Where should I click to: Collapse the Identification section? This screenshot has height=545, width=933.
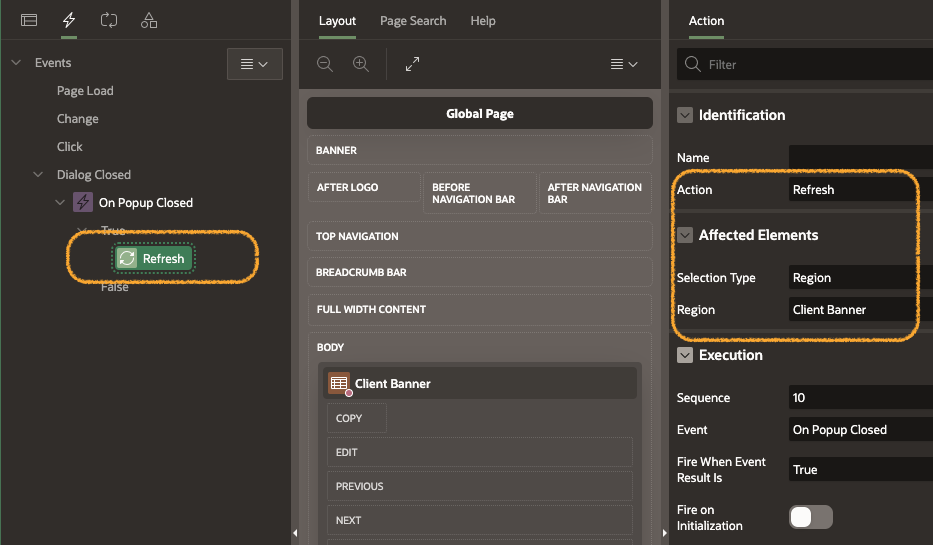pos(685,115)
